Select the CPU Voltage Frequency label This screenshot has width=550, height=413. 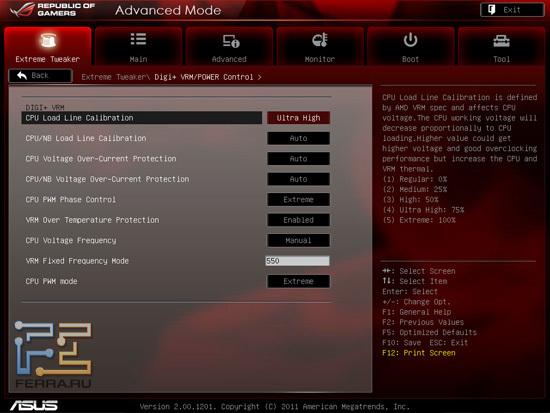click(x=71, y=240)
